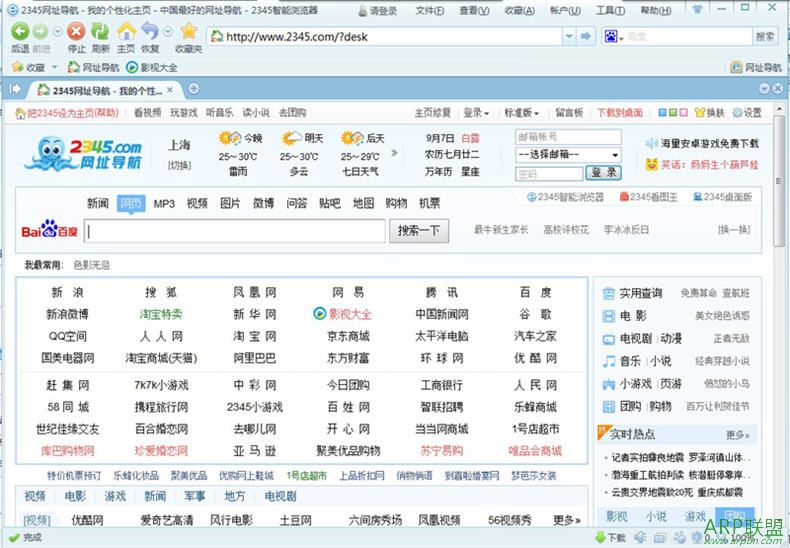The height and width of the screenshot is (548, 790).
Task: Expand the 收藏 favorites dropdown arrow
Action: pyautogui.click(x=55, y=67)
